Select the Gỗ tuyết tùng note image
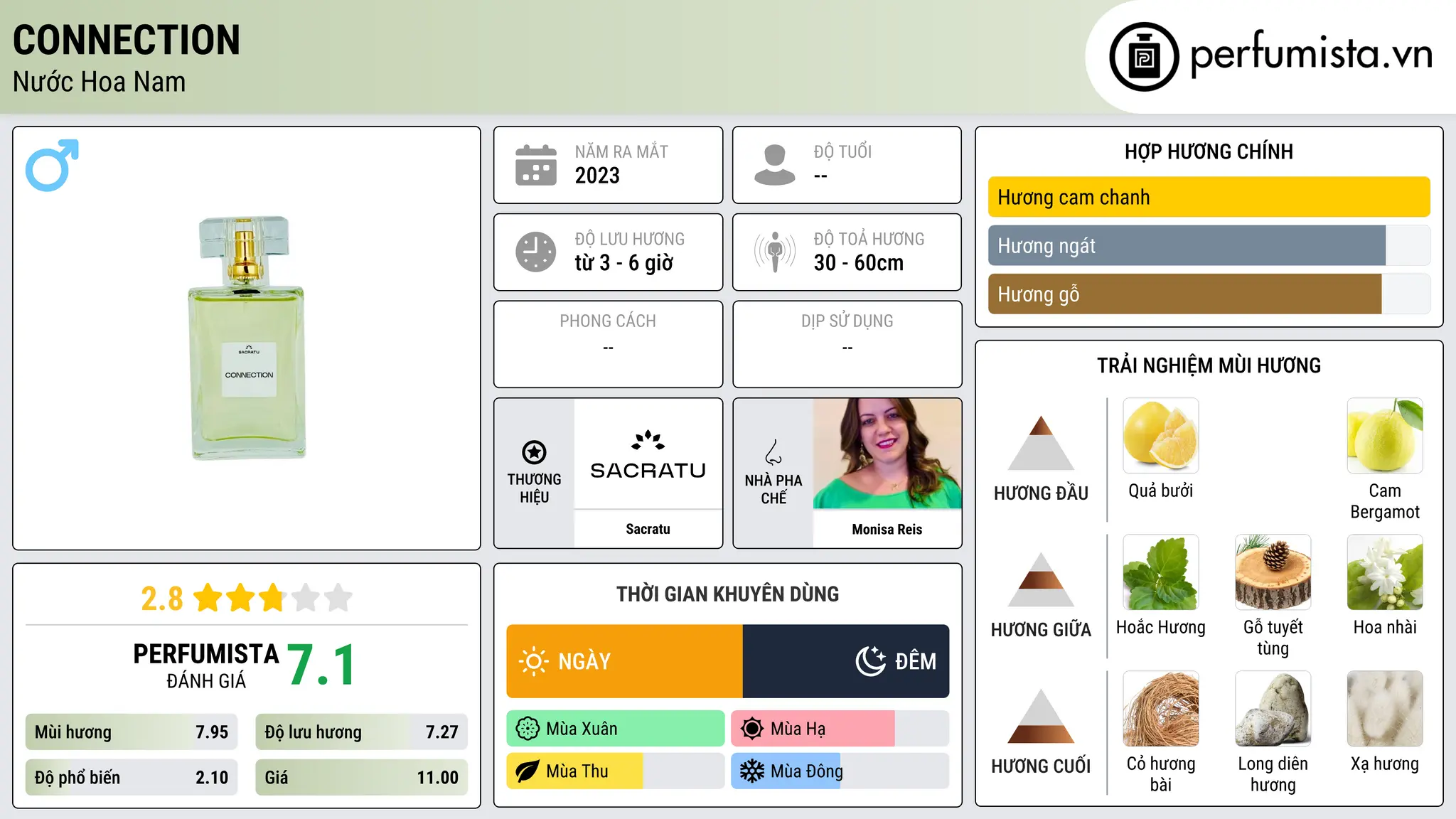 (x=1273, y=572)
